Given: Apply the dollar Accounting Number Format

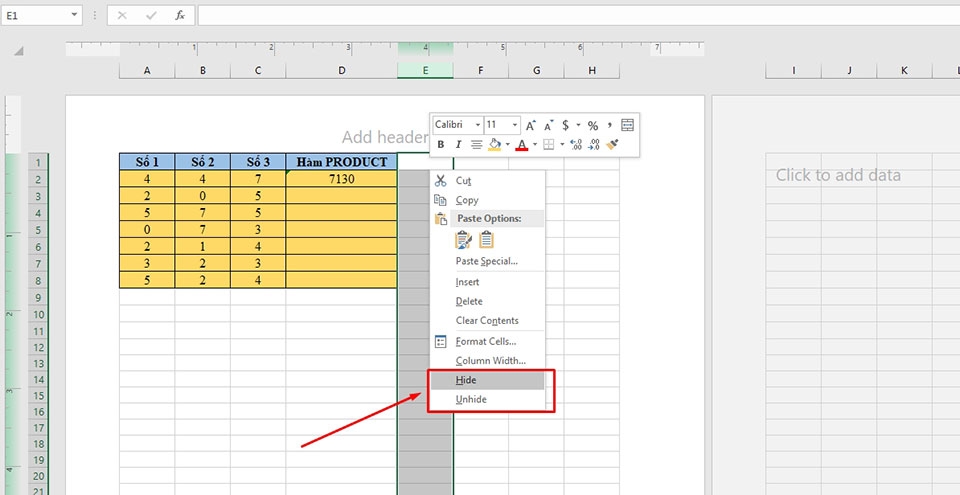Looking at the screenshot, I should [x=565, y=126].
